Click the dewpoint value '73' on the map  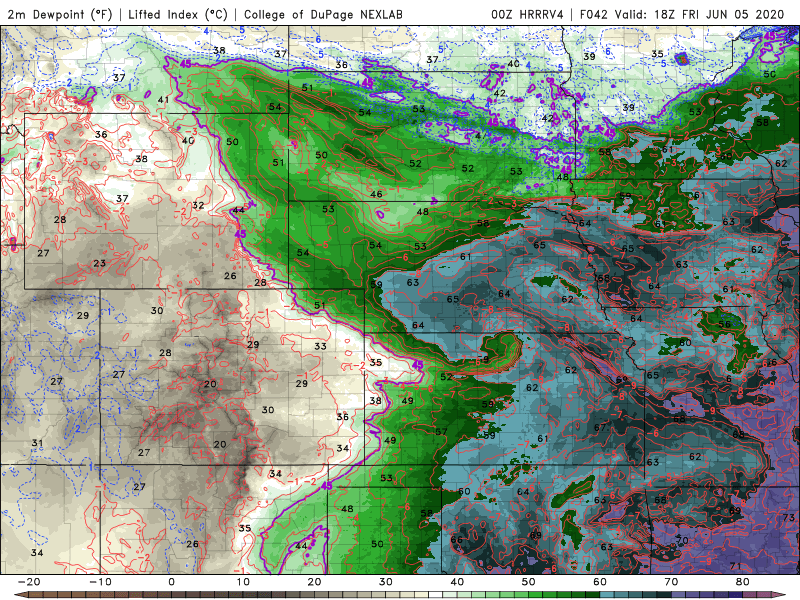point(788,518)
